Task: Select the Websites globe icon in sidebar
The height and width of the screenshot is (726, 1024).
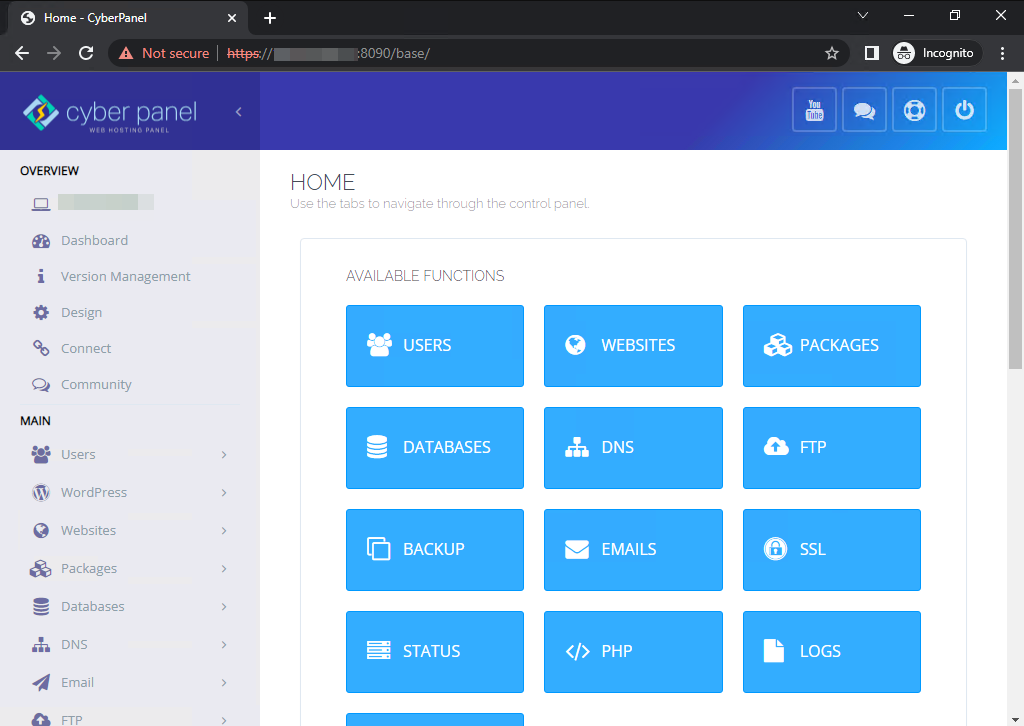Action: (40, 530)
